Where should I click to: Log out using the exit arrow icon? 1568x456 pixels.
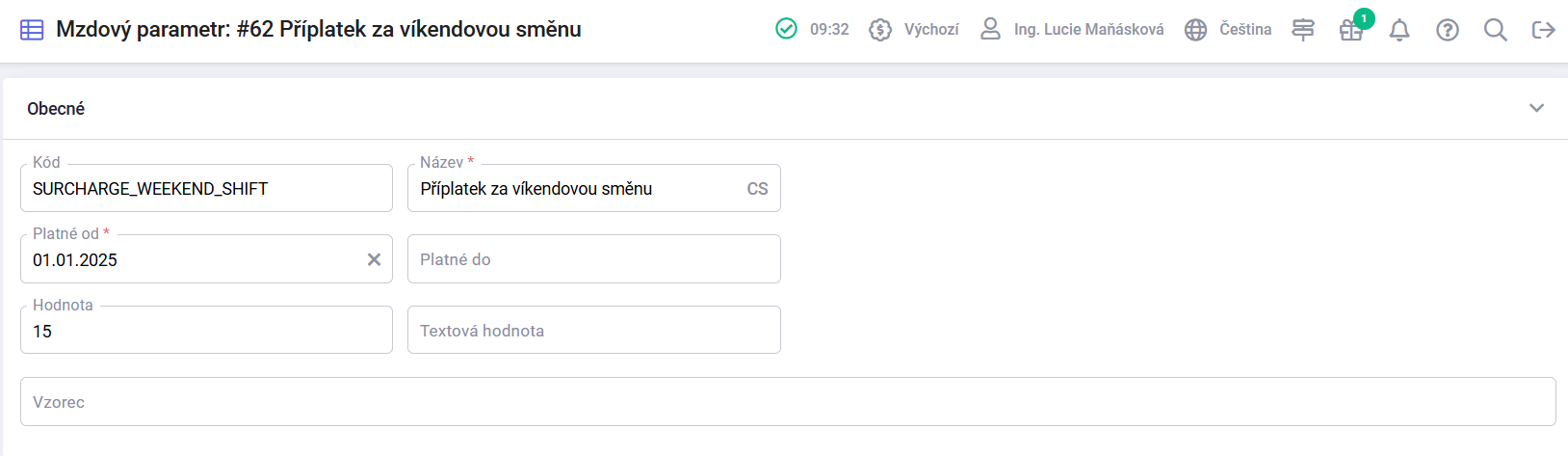pyautogui.click(x=1544, y=30)
